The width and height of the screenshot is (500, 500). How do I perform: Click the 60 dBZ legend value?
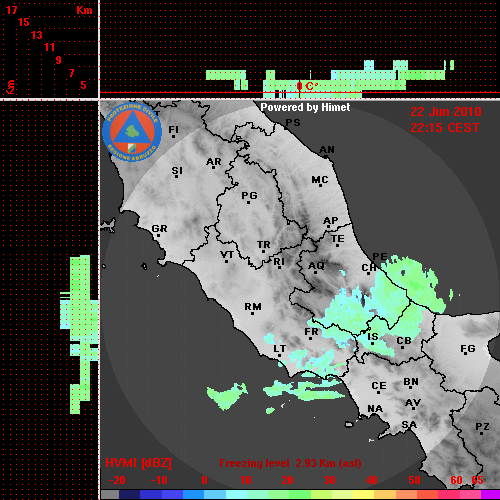(x=456, y=480)
